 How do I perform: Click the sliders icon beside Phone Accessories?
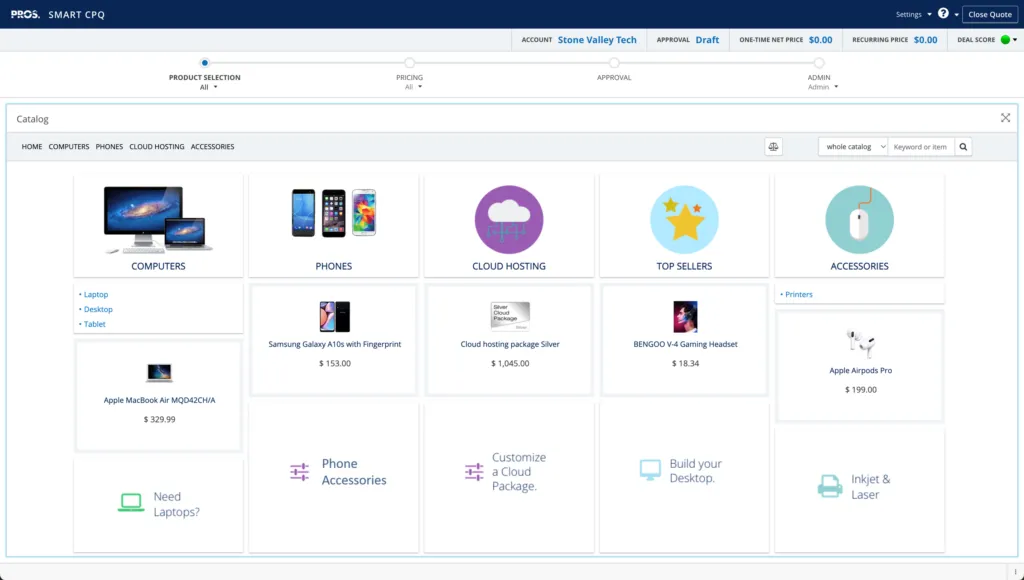click(299, 472)
